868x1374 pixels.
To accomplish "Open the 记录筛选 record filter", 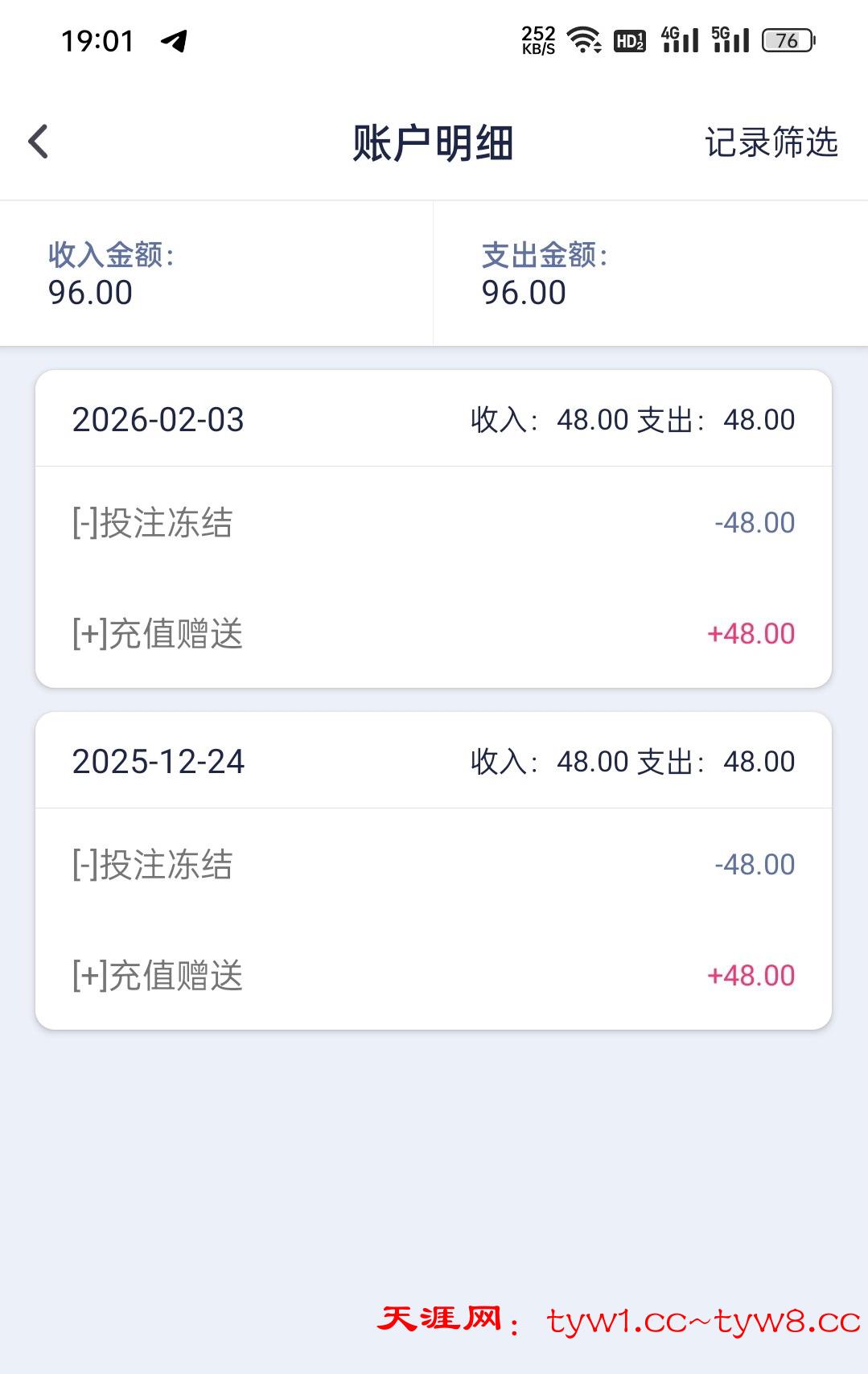I will pyautogui.click(x=771, y=142).
